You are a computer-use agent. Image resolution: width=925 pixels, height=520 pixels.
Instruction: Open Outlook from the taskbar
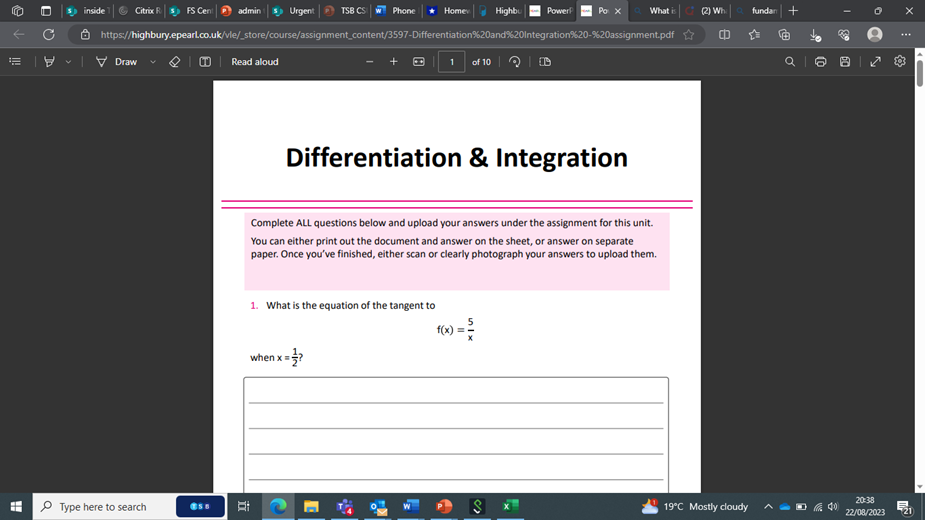tap(378, 506)
